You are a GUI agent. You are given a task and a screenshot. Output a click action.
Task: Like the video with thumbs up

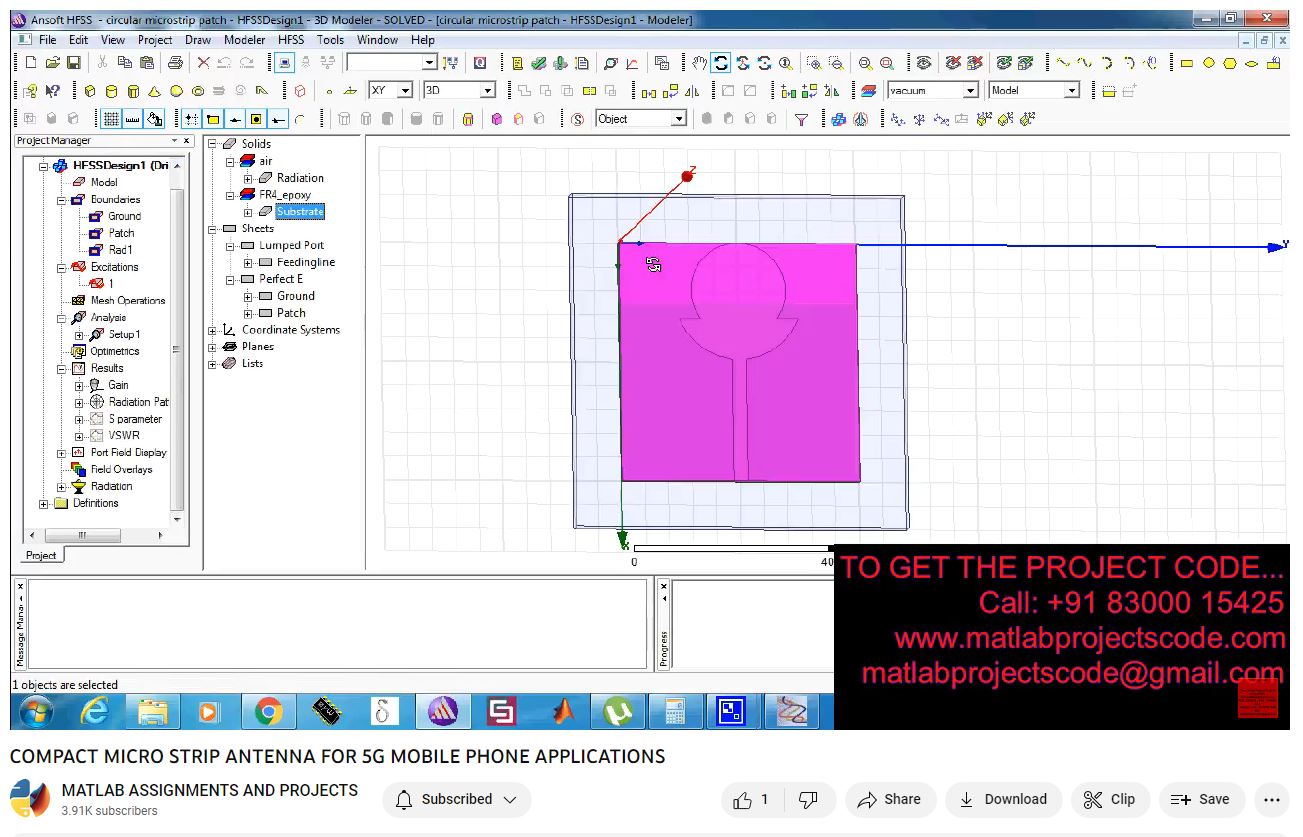pyautogui.click(x=751, y=800)
